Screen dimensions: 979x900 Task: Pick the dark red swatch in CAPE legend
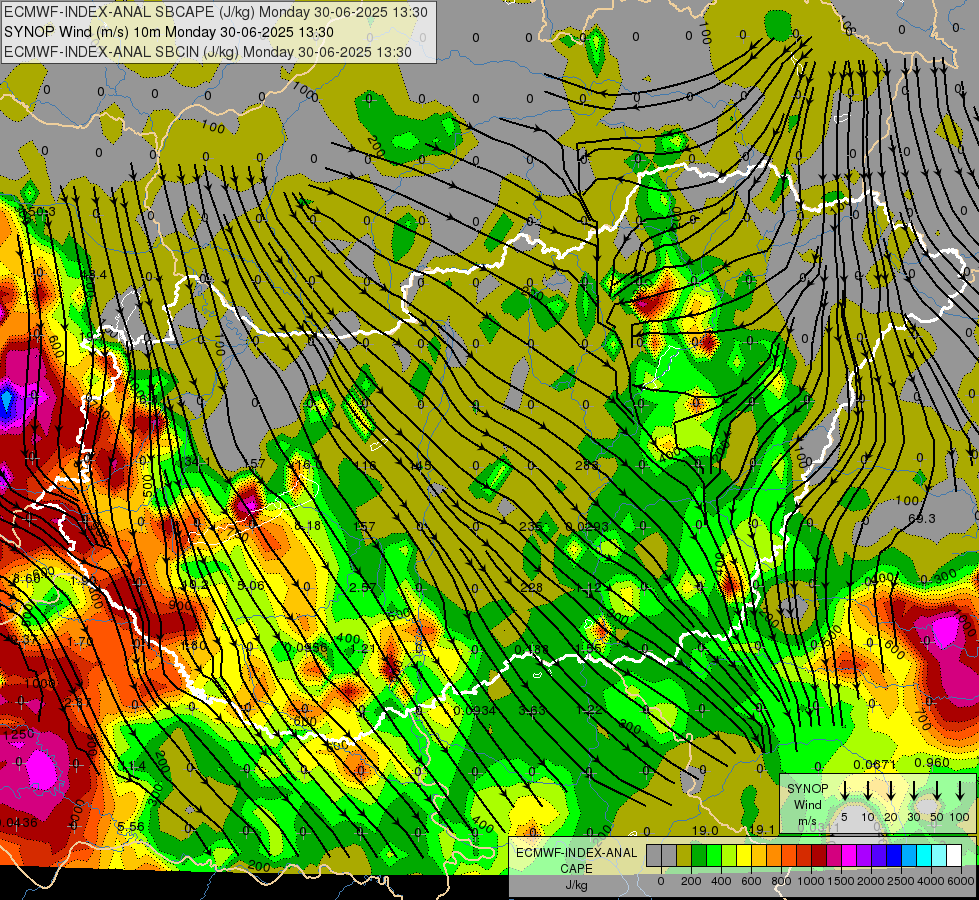pyautogui.click(x=819, y=855)
